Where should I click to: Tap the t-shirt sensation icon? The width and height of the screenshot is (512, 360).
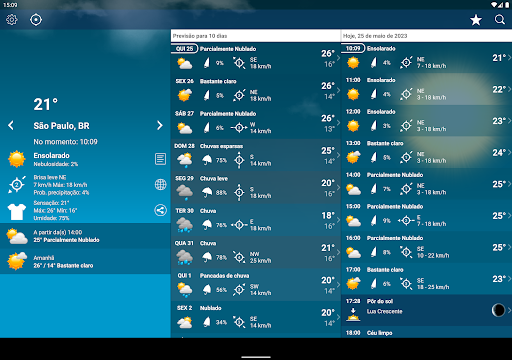click(x=17, y=212)
